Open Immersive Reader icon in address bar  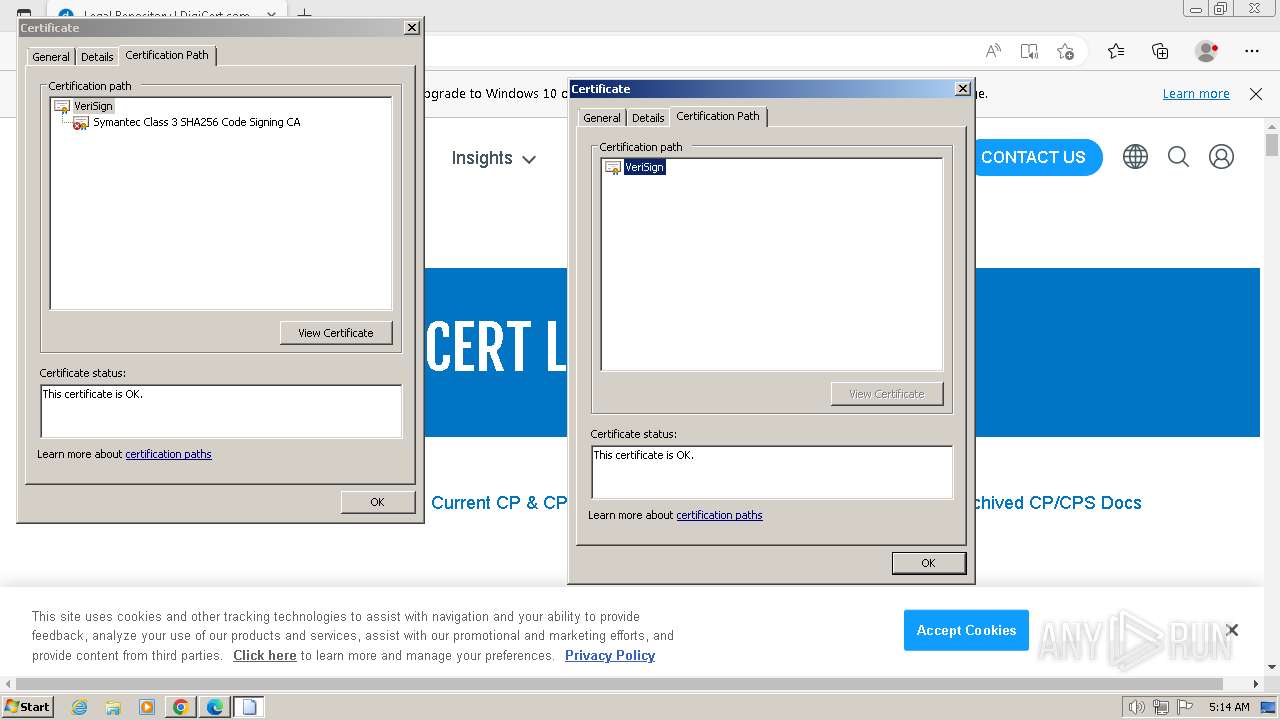1029,51
